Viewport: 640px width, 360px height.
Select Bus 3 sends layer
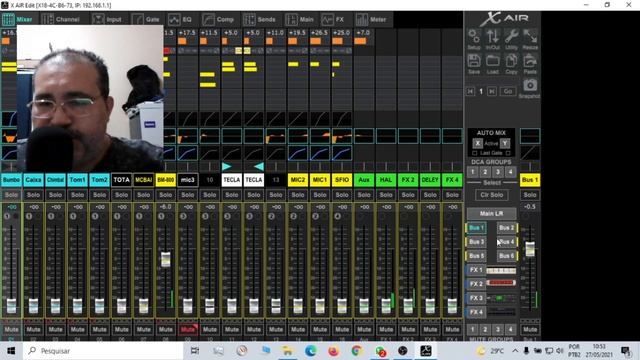tap(476, 242)
